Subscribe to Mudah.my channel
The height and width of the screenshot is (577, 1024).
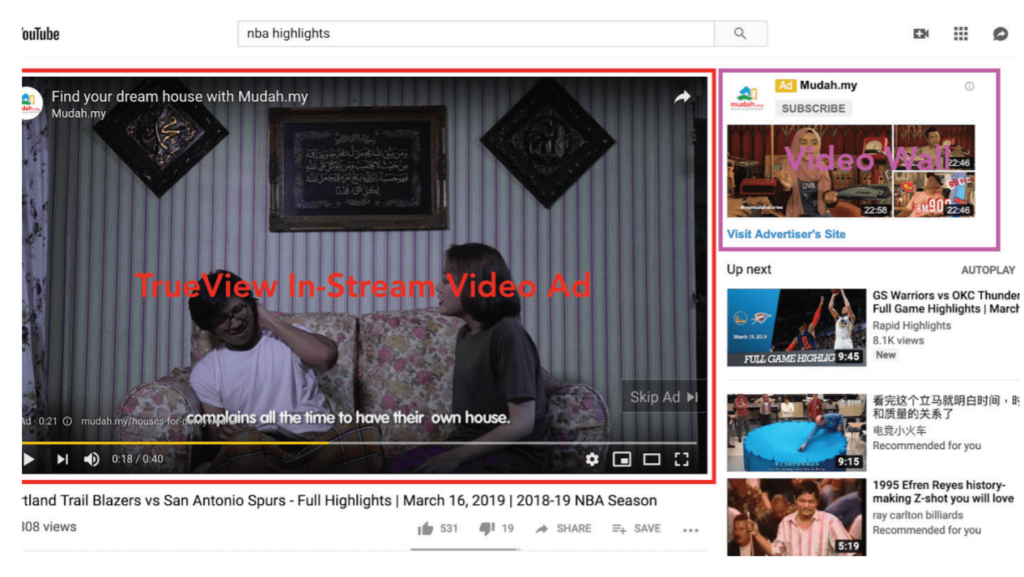[x=813, y=108]
